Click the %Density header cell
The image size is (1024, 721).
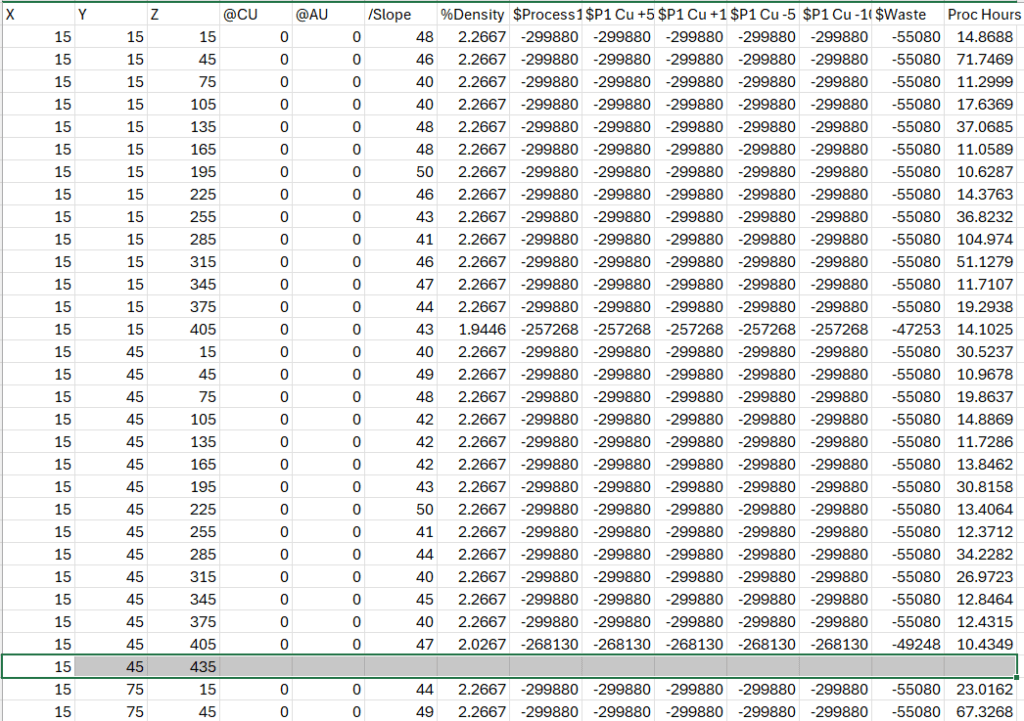pos(473,15)
